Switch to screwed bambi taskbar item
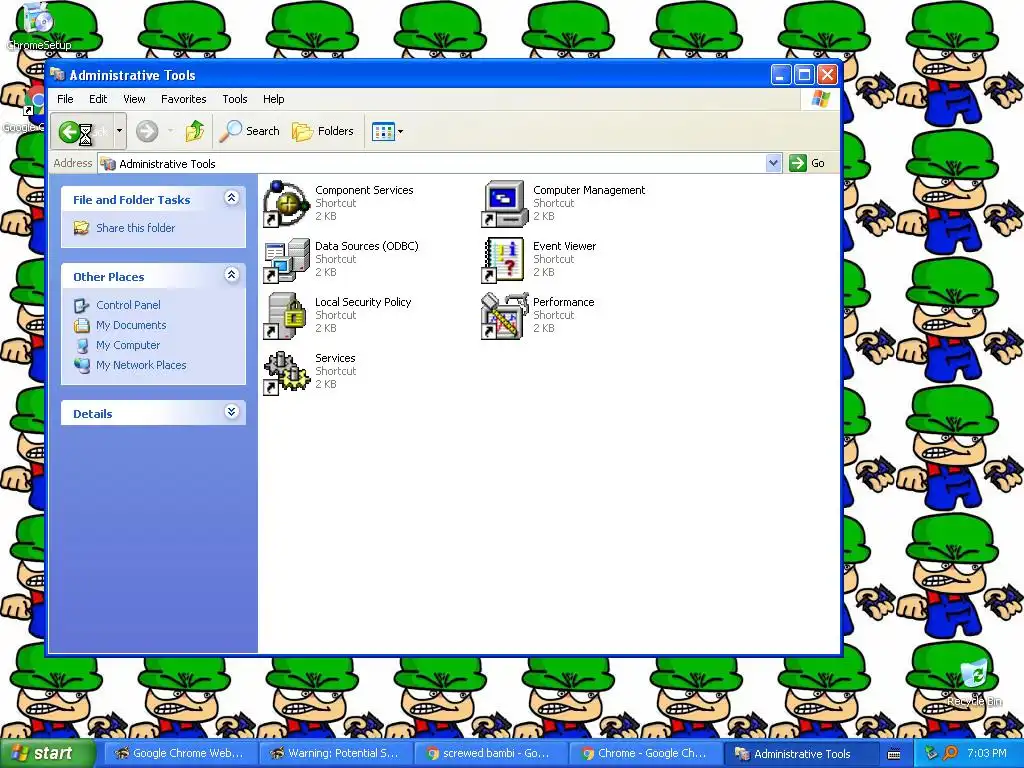The image size is (1024, 768). click(x=490, y=754)
